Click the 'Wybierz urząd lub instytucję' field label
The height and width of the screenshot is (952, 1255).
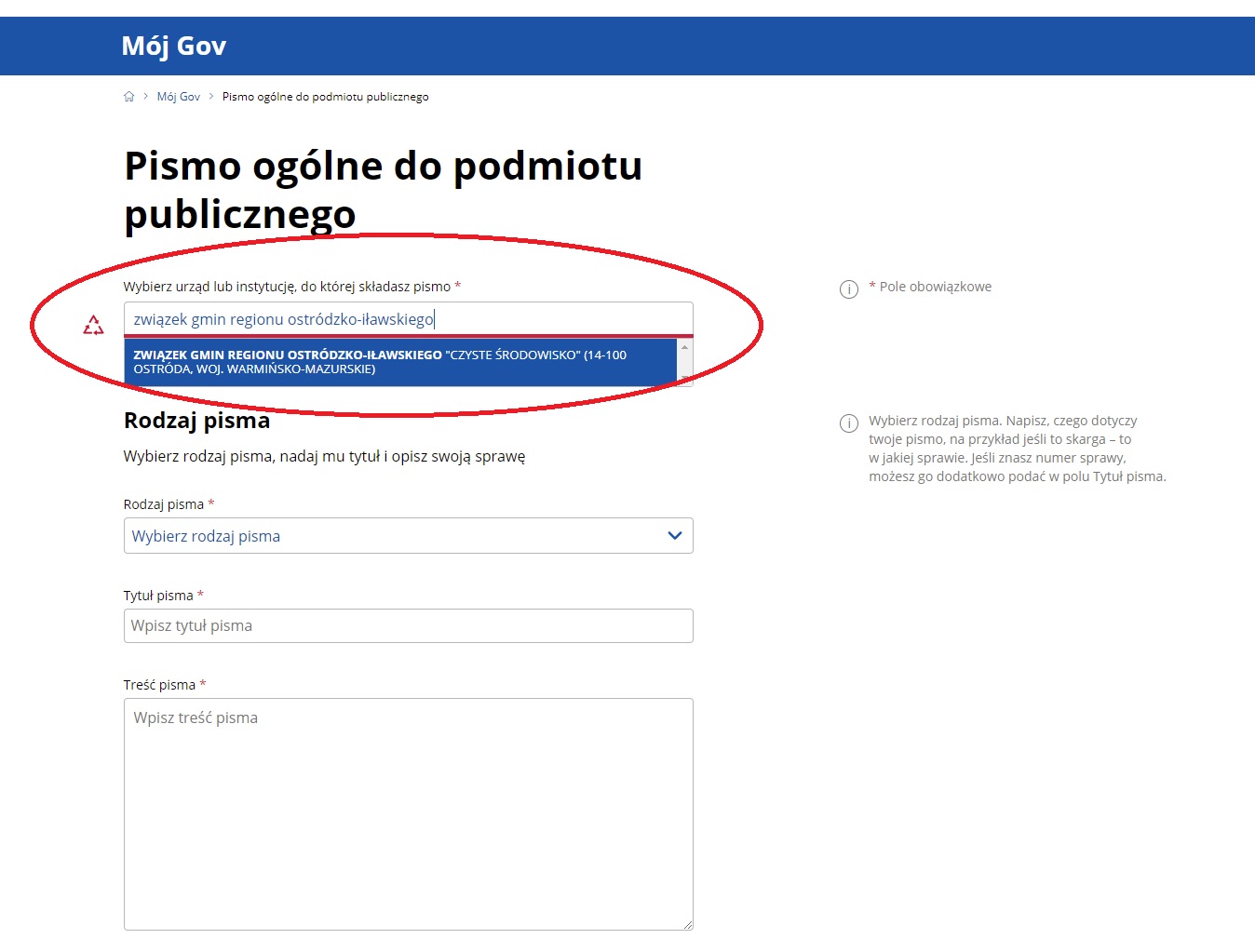click(288, 287)
